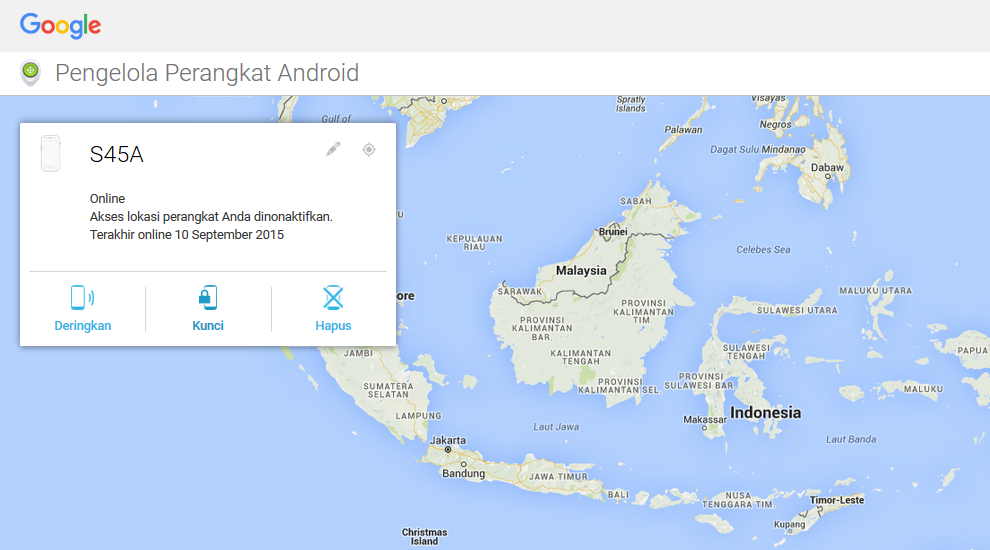The width and height of the screenshot is (990, 550).
Task: Click the Nusa Tenggara Tim. label
Action: click(738, 500)
